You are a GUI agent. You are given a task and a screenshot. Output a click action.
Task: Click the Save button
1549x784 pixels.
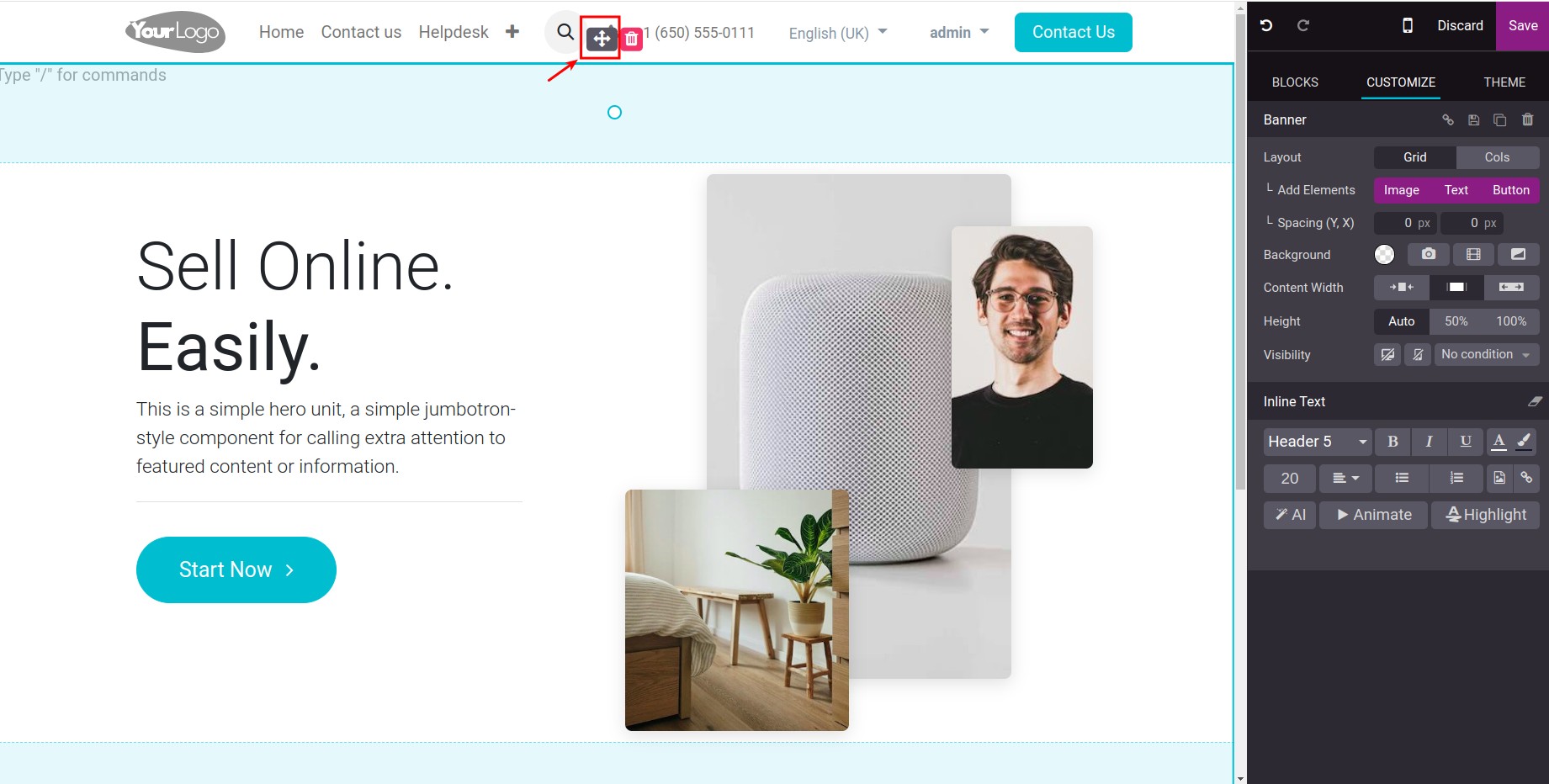coord(1523,25)
